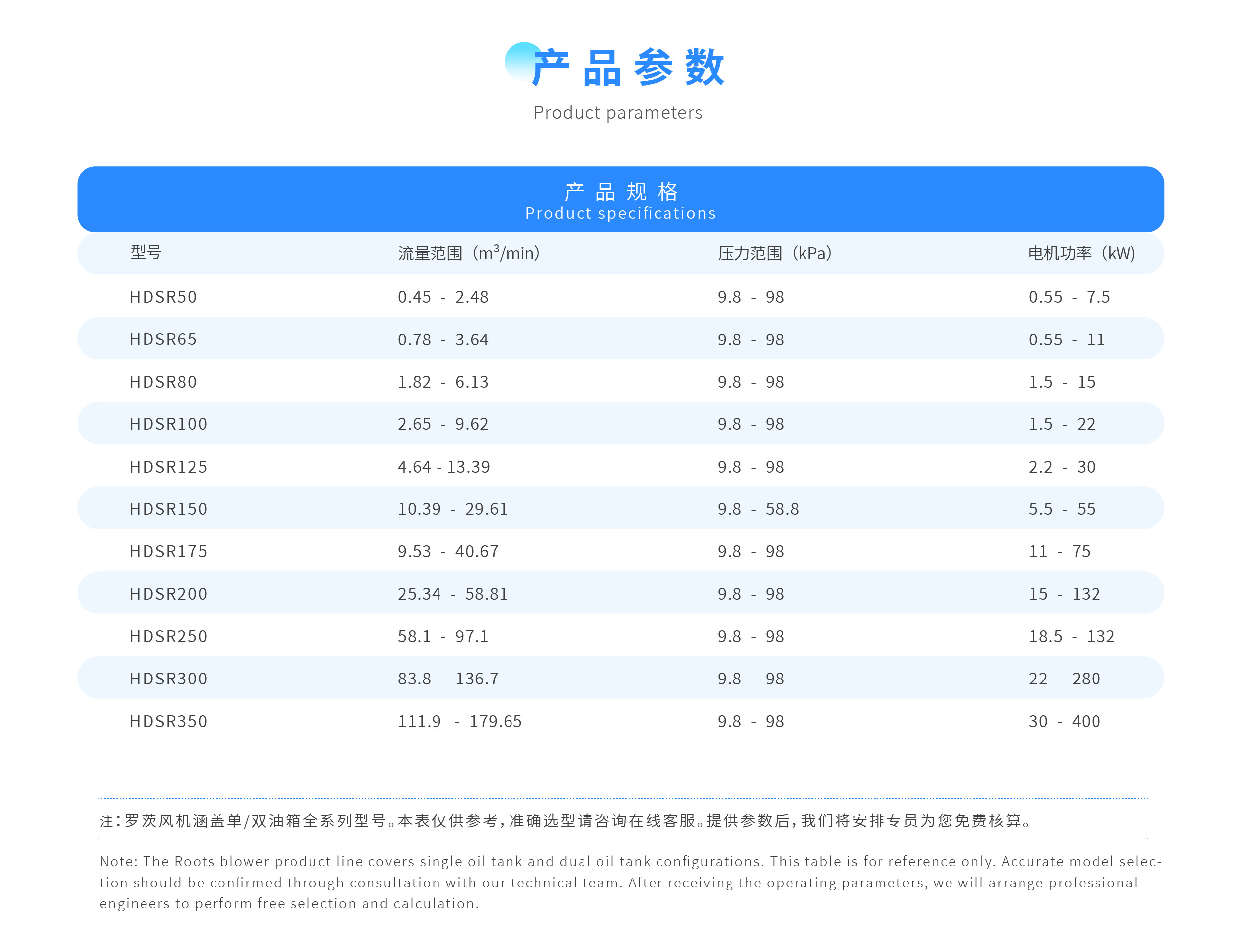Image resolution: width=1242 pixels, height=952 pixels.
Task: Click the HDSR125 power value 2.2 - 30
Action: tap(1062, 467)
